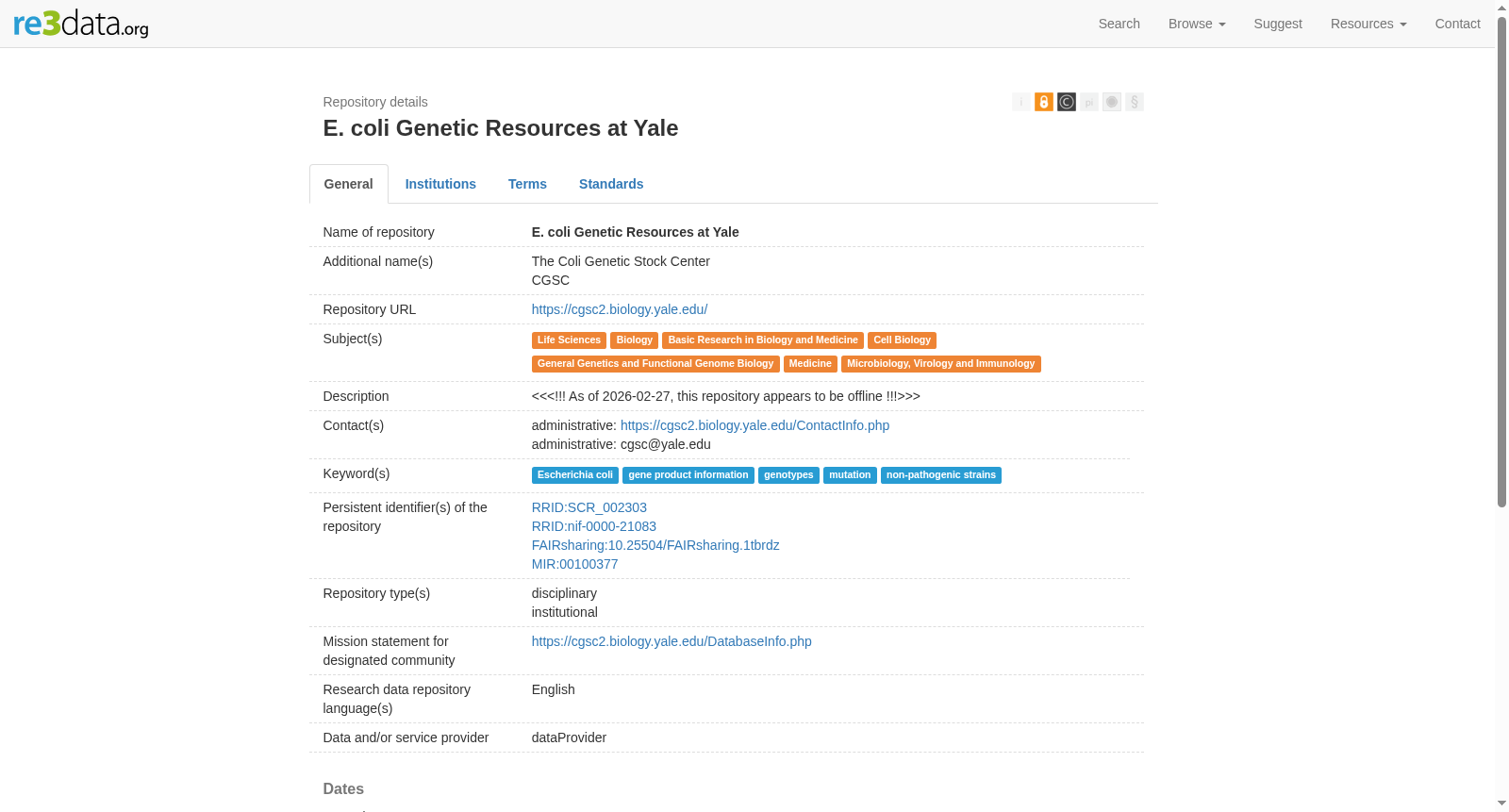This screenshot has height=812, width=1509.
Task: Switch to the Institutions tab
Action: (440, 184)
